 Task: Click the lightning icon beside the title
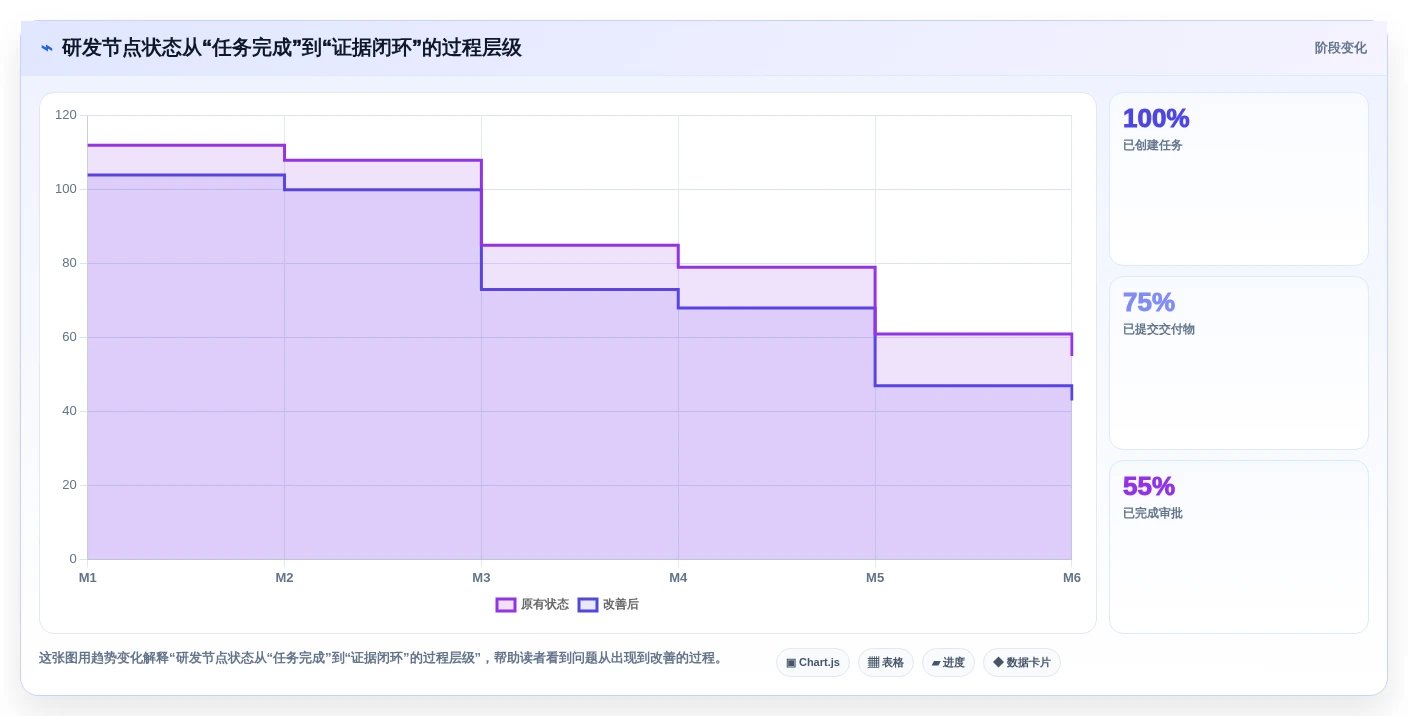(x=46, y=48)
